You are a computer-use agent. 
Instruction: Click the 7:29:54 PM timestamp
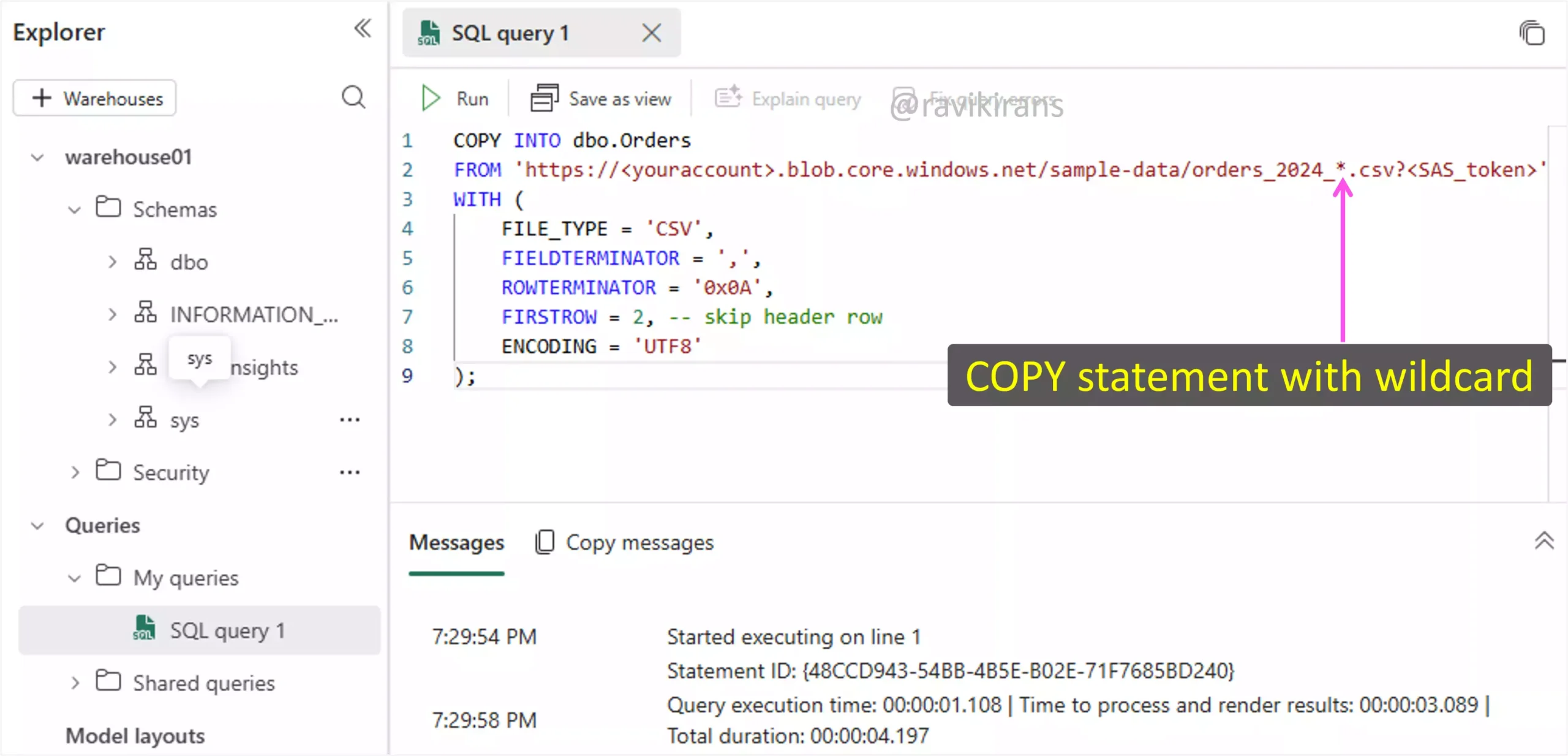[484, 637]
